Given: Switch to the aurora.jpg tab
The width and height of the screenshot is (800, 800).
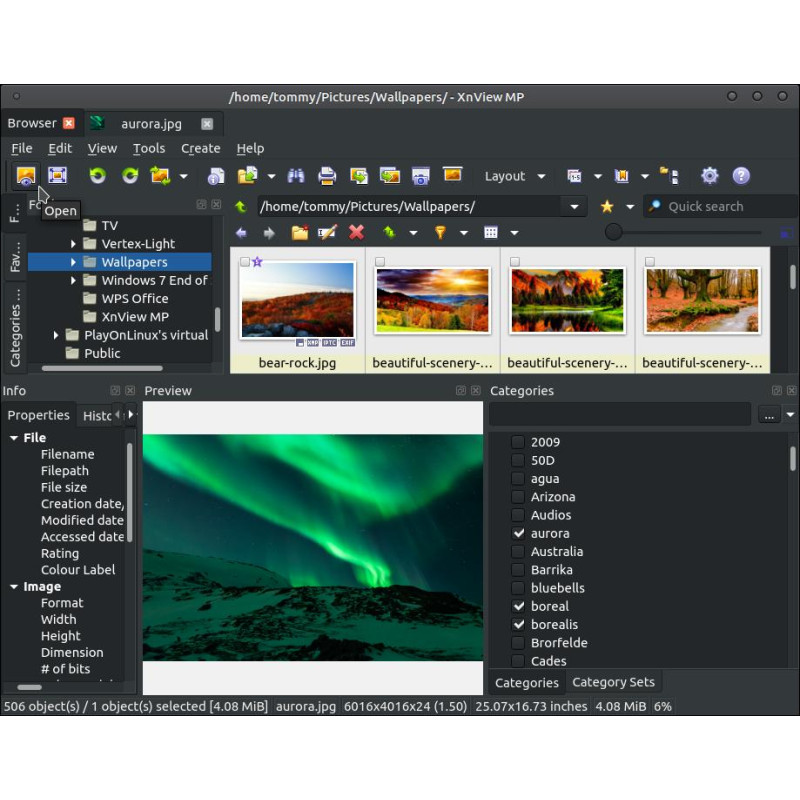Looking at the screenshot, I should [x=152, y=124].
